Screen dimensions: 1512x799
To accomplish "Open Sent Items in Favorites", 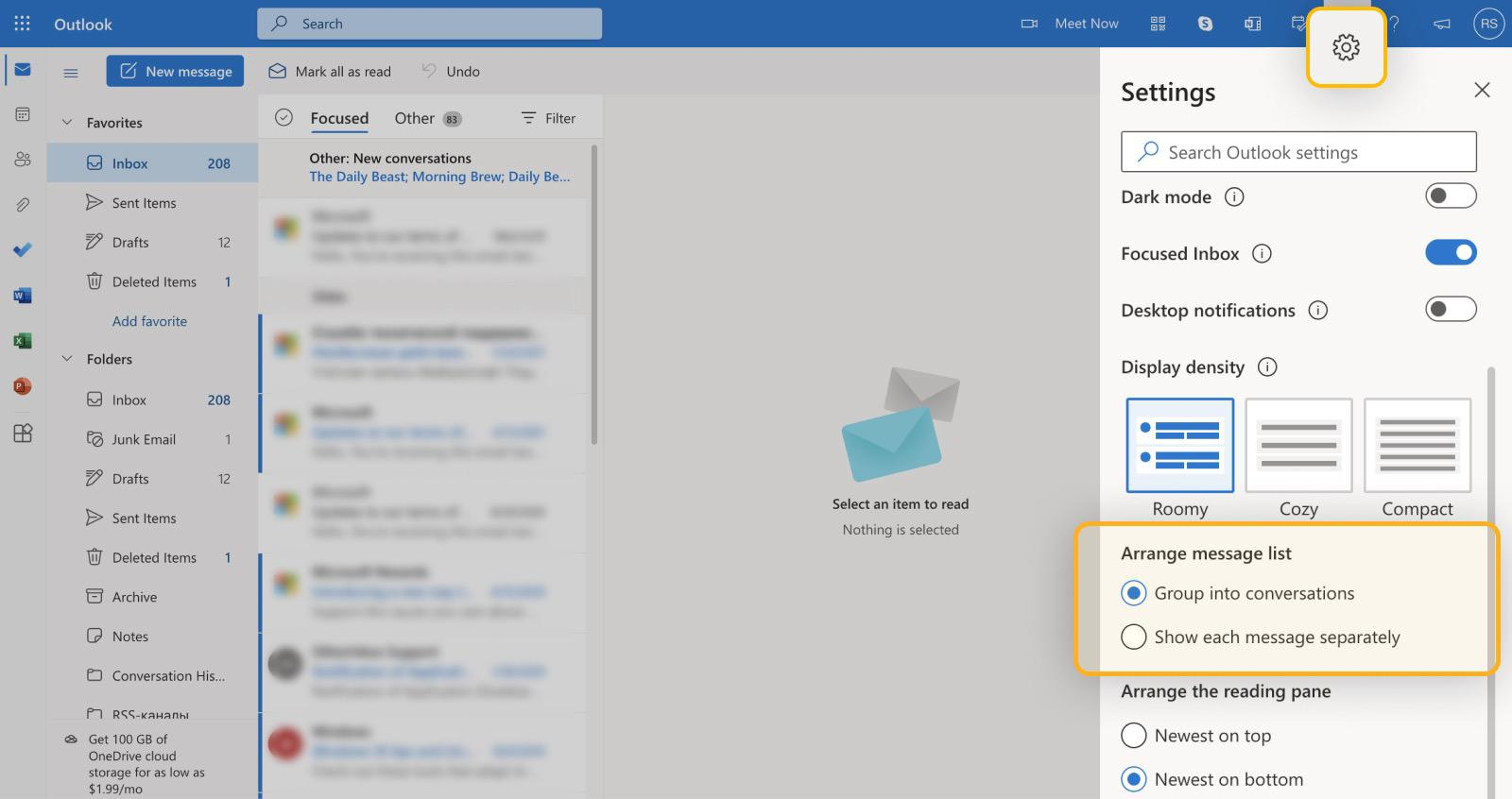I will pyautogui.click(x=152, y=203).
